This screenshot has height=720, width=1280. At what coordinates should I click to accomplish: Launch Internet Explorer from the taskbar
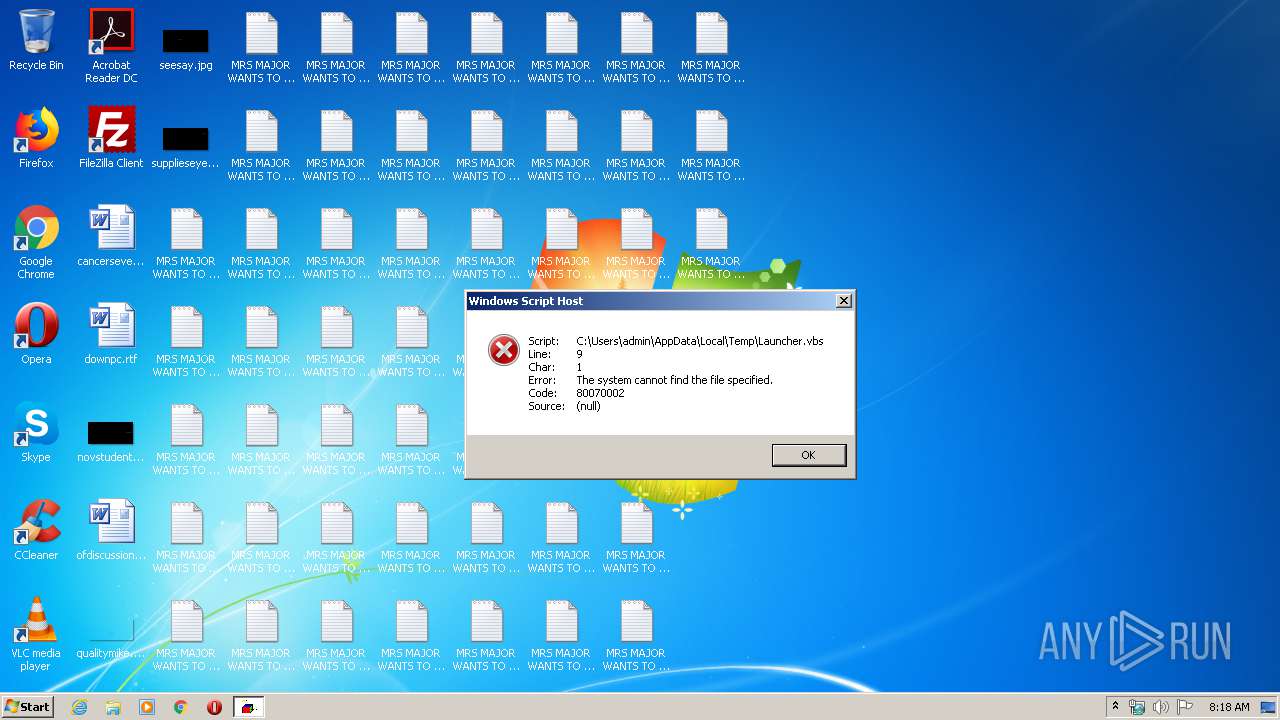click(79, 707)
